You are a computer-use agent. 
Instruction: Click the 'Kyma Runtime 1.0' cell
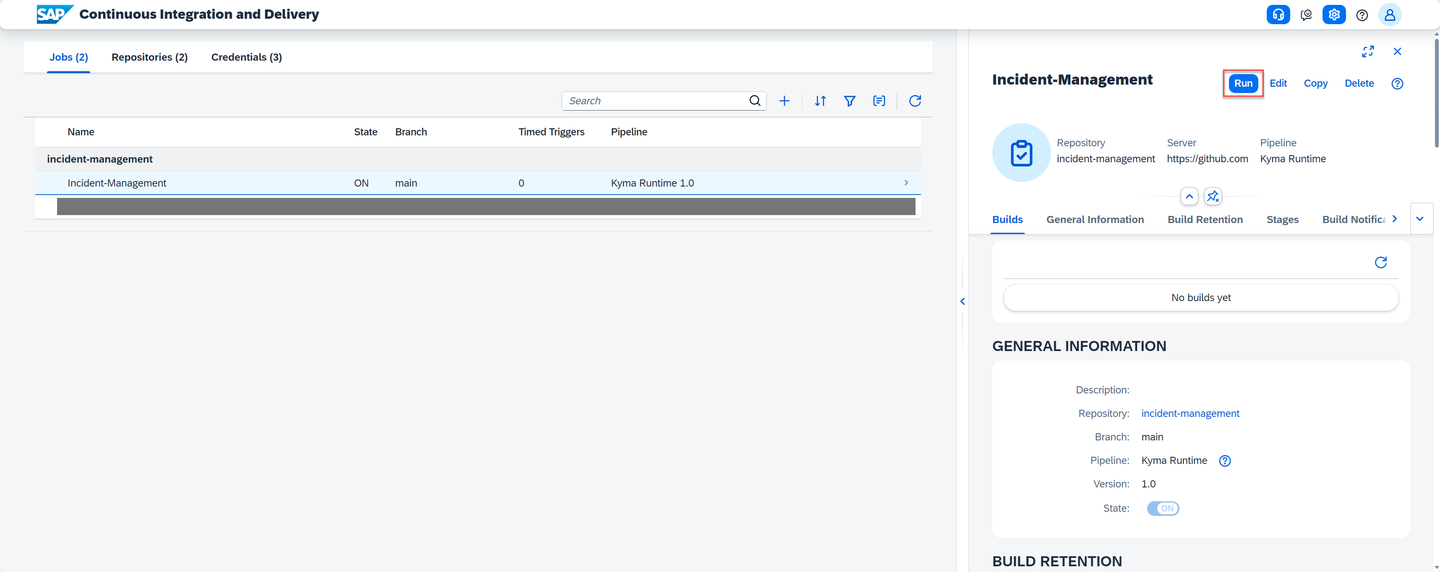[652, 183]
